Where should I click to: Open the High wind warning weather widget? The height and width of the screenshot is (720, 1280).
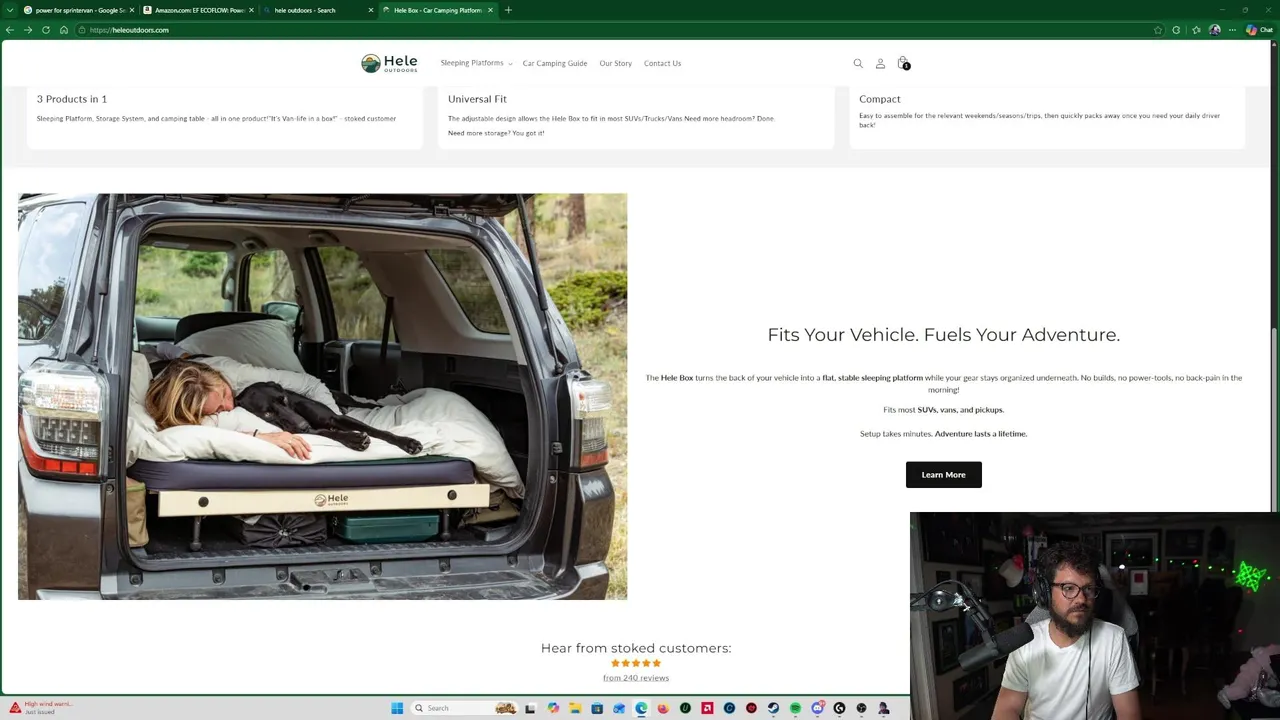pyautogui.click(x=40, y=708)
